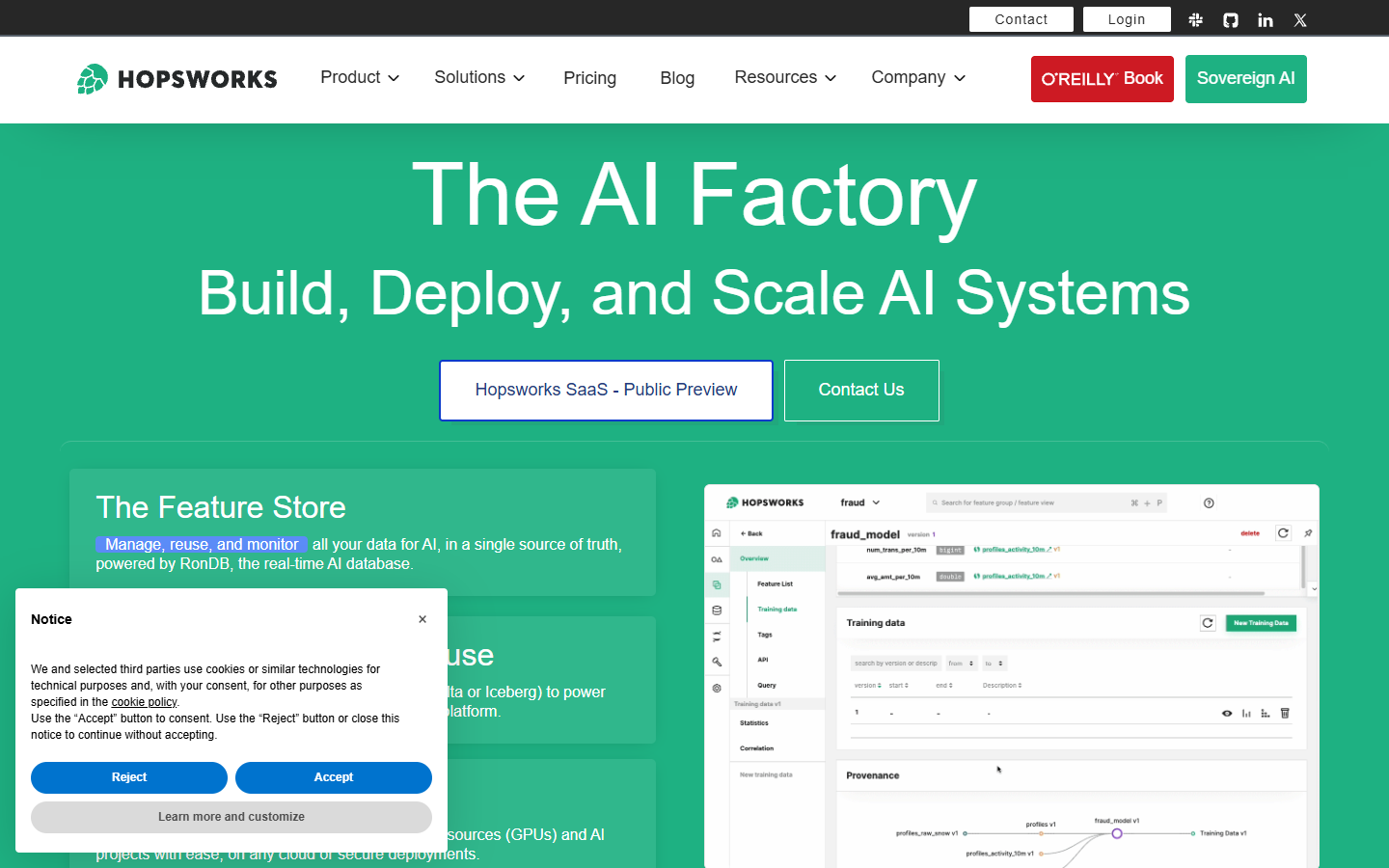Click the Hopsworks logo
The image size is (1389, 868).
point(177,79)
